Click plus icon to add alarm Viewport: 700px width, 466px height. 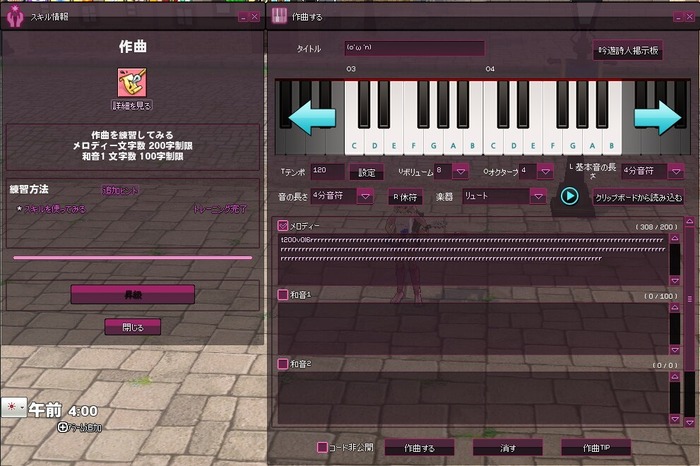[x=63, y=428]
